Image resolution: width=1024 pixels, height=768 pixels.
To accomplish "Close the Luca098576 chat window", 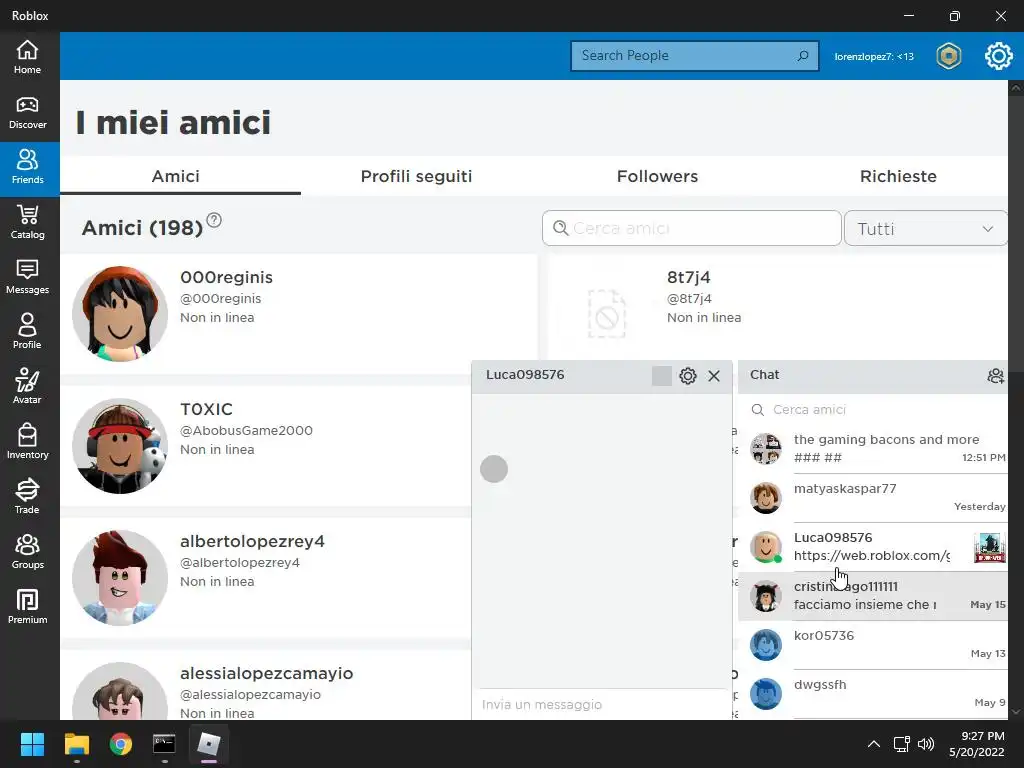I will pyautogui.click(x=714, y=376).
